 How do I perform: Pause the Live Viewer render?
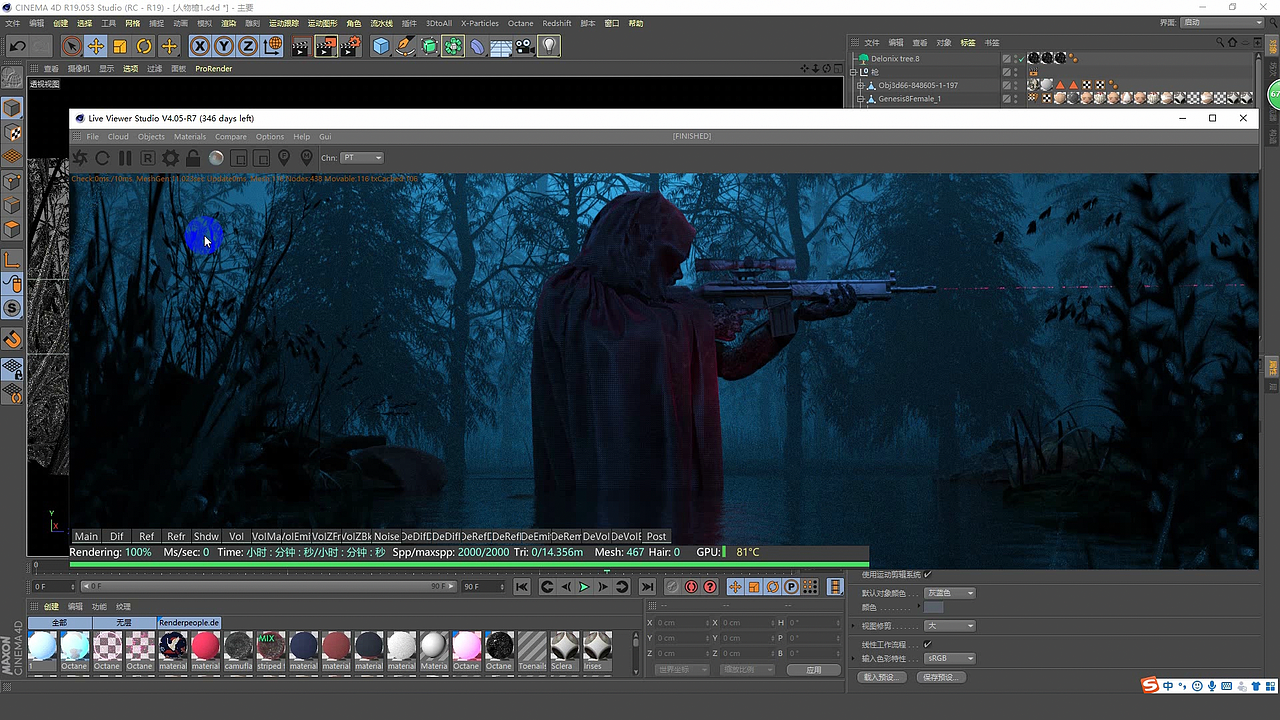point(125,158)
